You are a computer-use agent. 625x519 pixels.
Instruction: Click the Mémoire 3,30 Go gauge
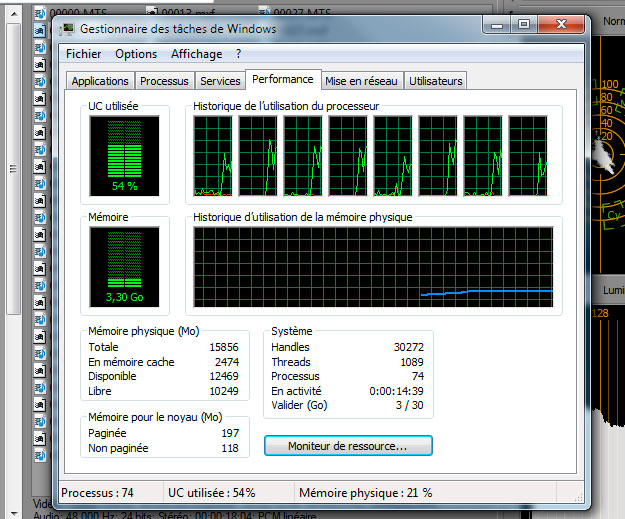pos(124,267)
